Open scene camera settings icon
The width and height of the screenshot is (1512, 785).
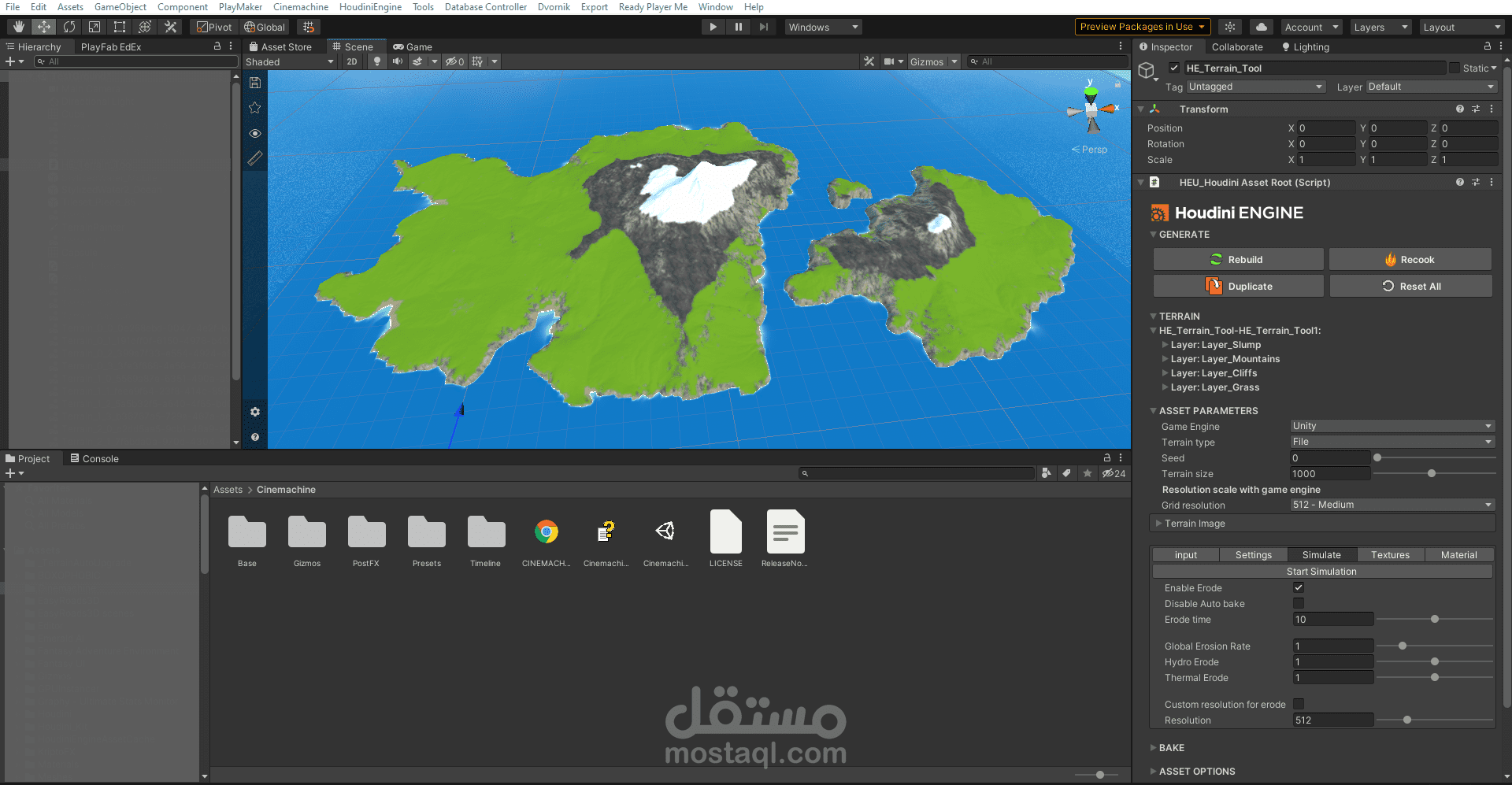(889, 61)
